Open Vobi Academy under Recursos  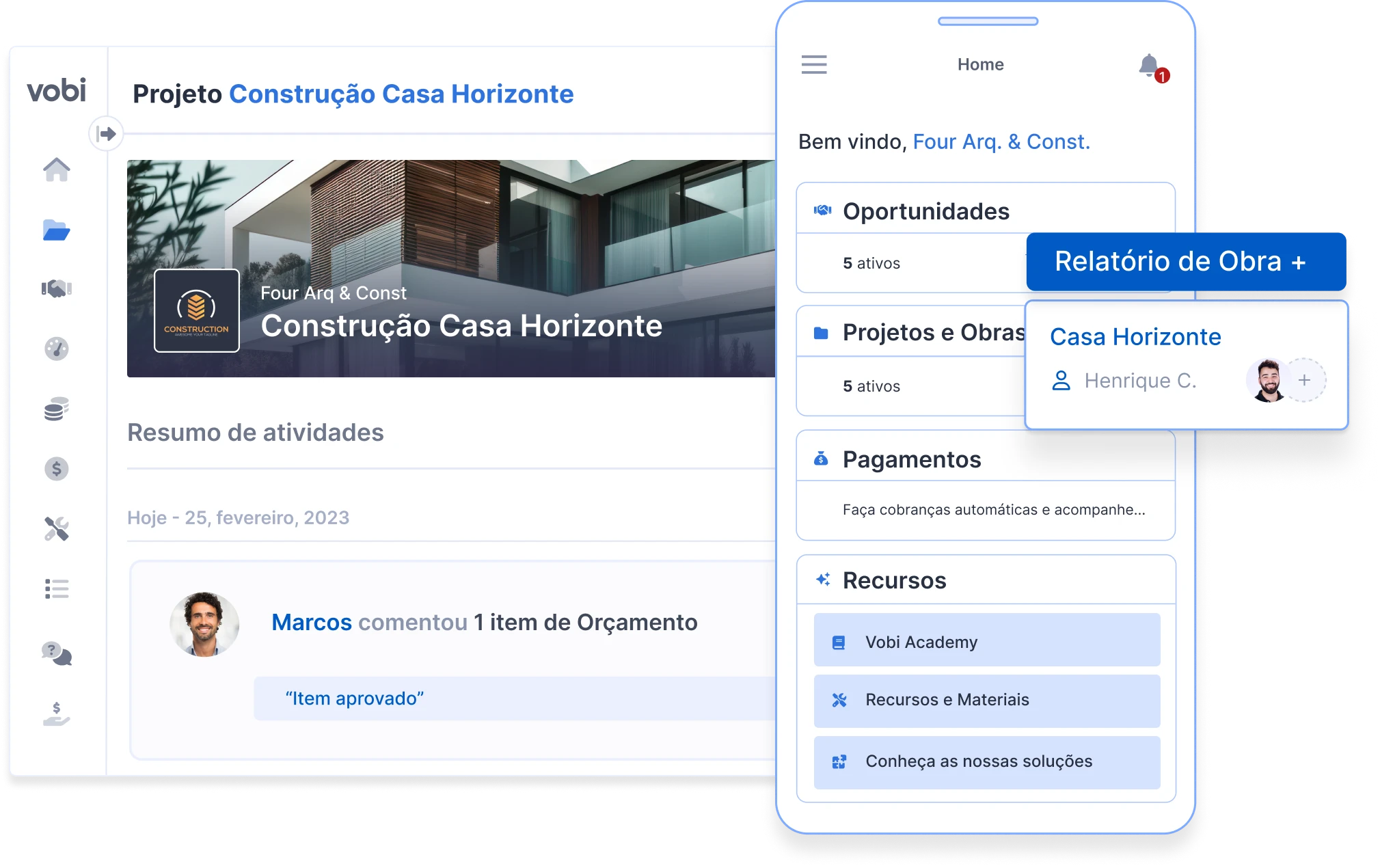tap(985, 641)
